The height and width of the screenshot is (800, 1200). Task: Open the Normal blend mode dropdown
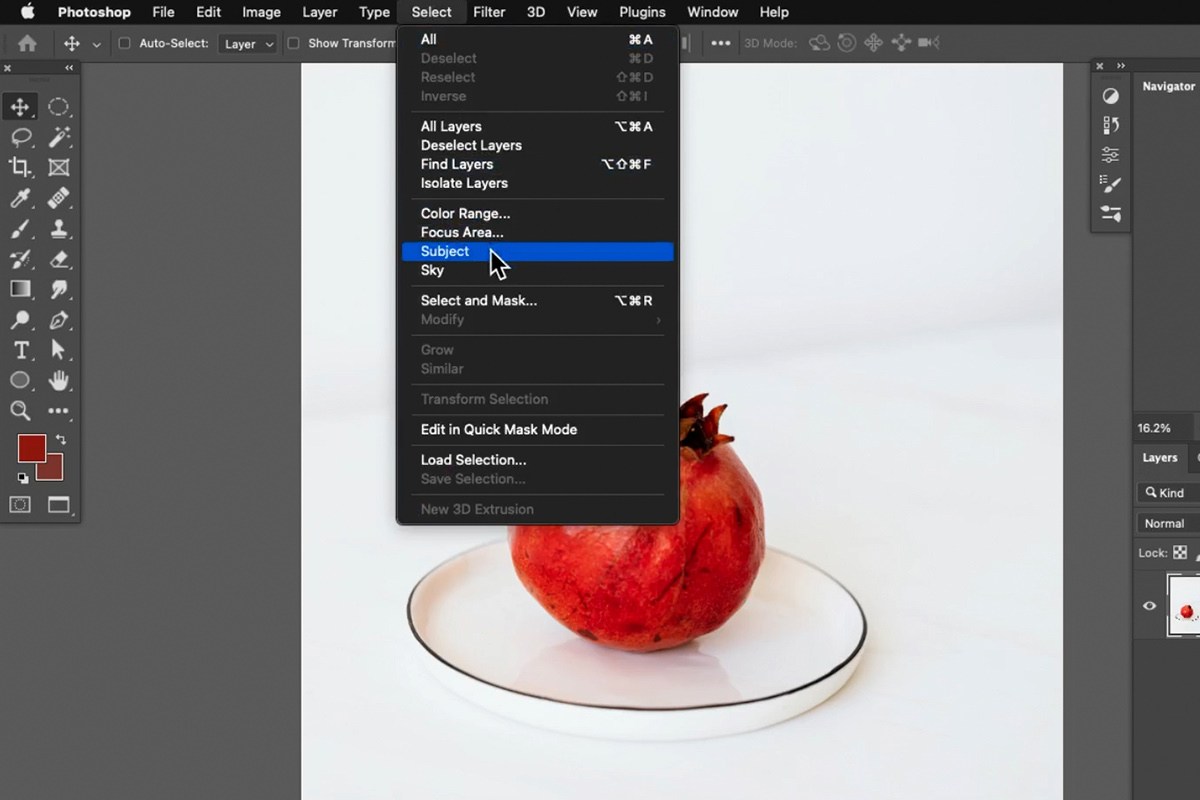click(1168, 523)
